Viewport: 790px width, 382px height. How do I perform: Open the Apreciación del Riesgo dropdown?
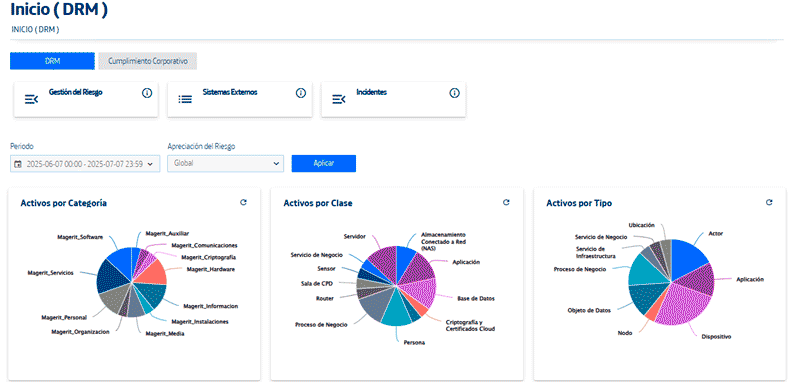click(226, 163)
